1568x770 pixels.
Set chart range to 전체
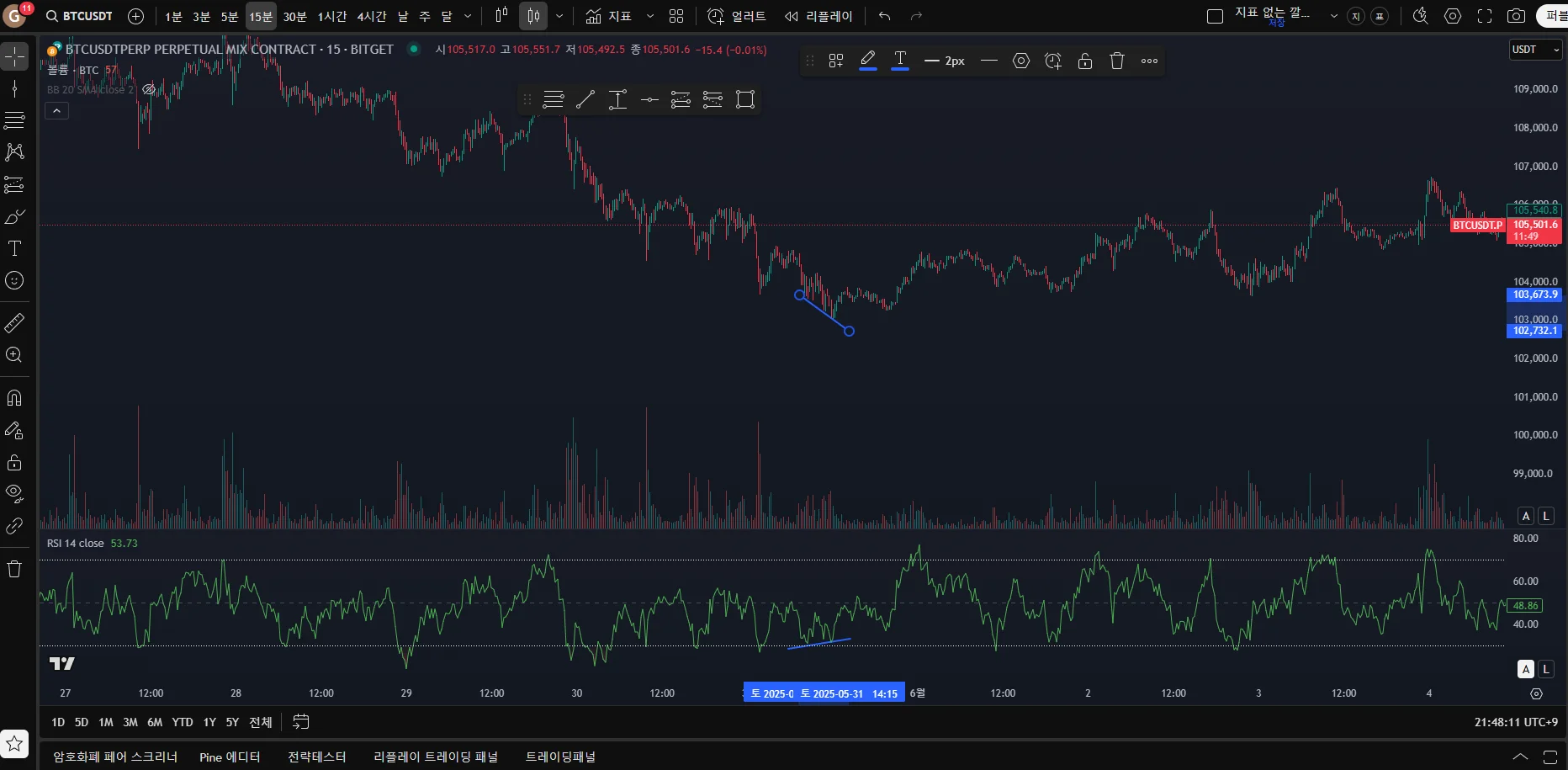pyautogui.click(x=261, y=722)
